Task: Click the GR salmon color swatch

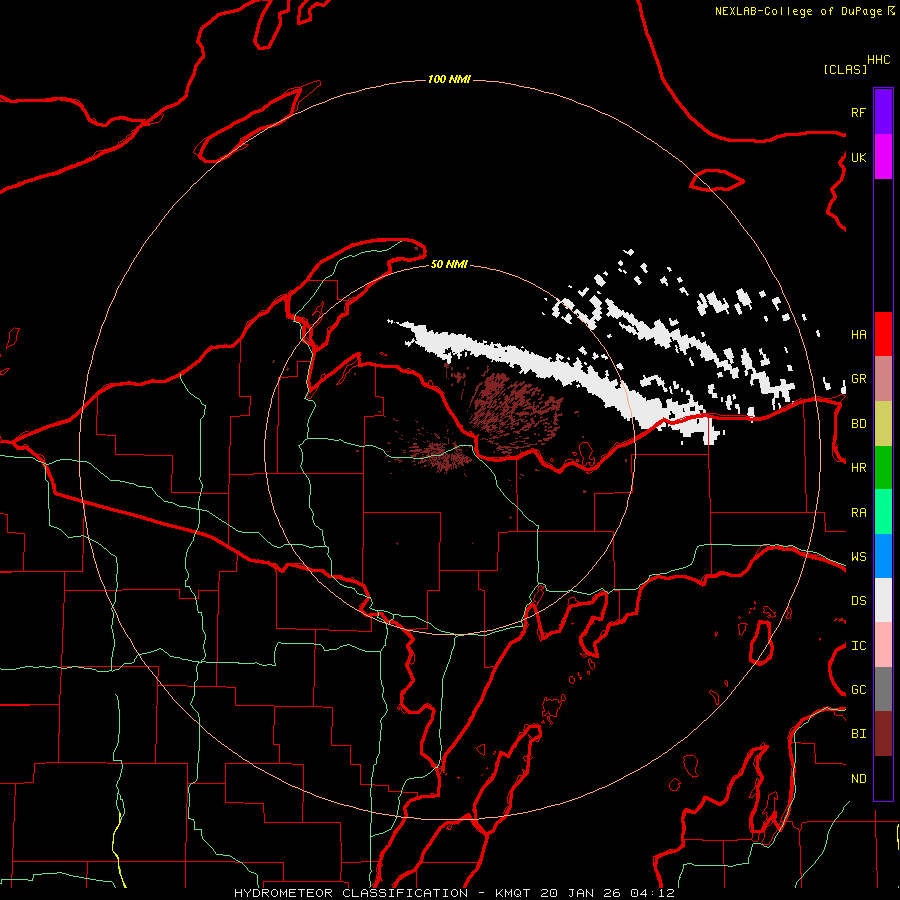Action: pos(883,379)
